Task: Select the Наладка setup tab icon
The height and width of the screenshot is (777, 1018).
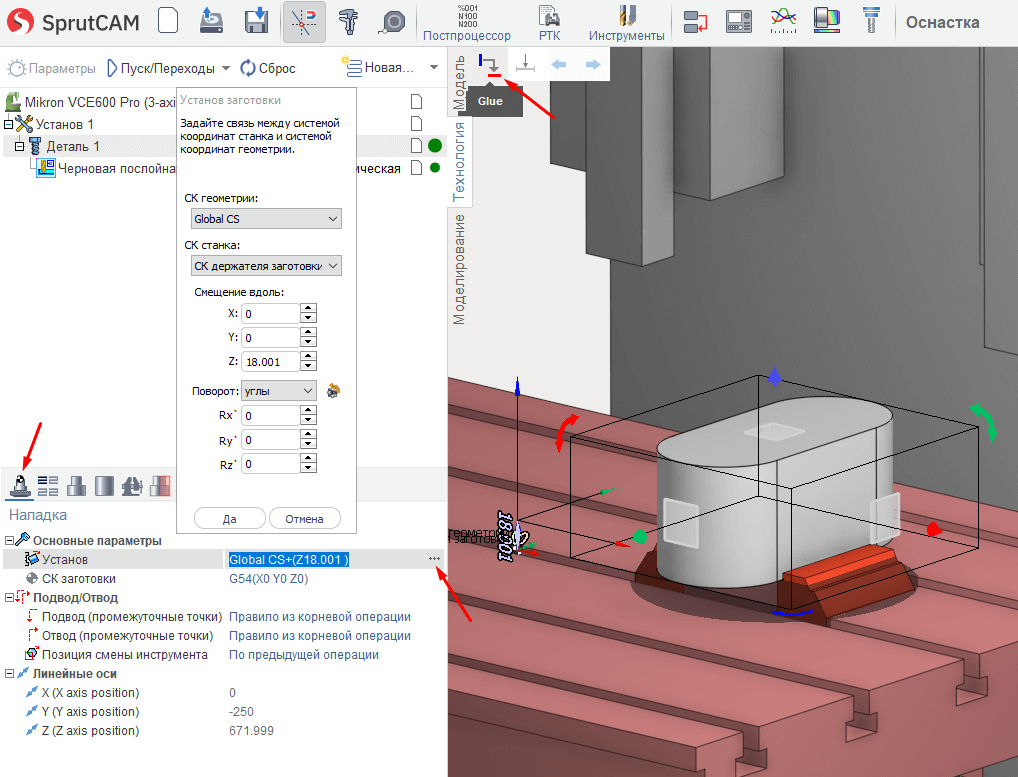Action: click(x=19, y=486)
